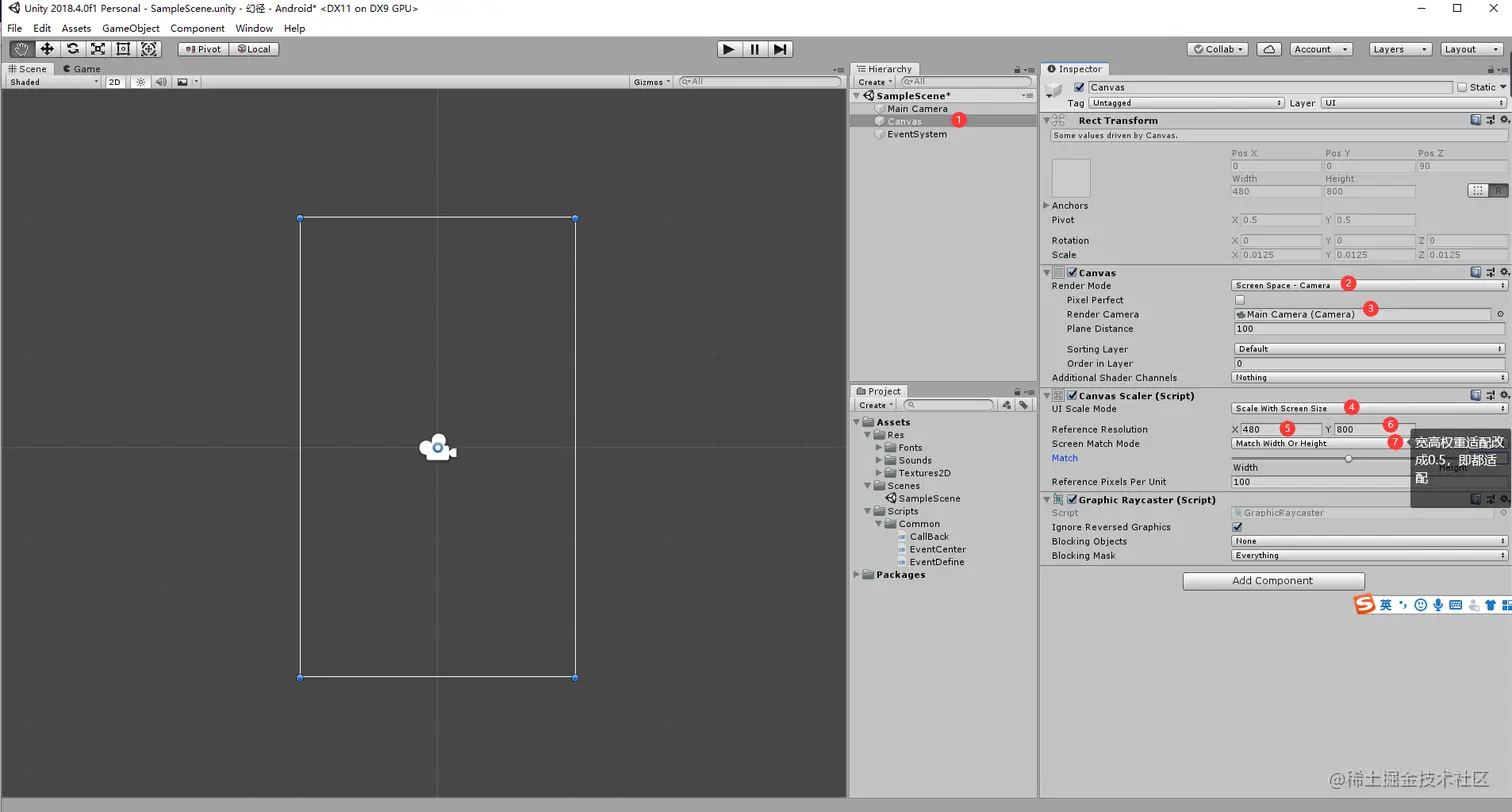Toggle Canvas Scaler component enabled checkbox
This screenshot has width=1512, height=812.
click(x=1072, y=395)
